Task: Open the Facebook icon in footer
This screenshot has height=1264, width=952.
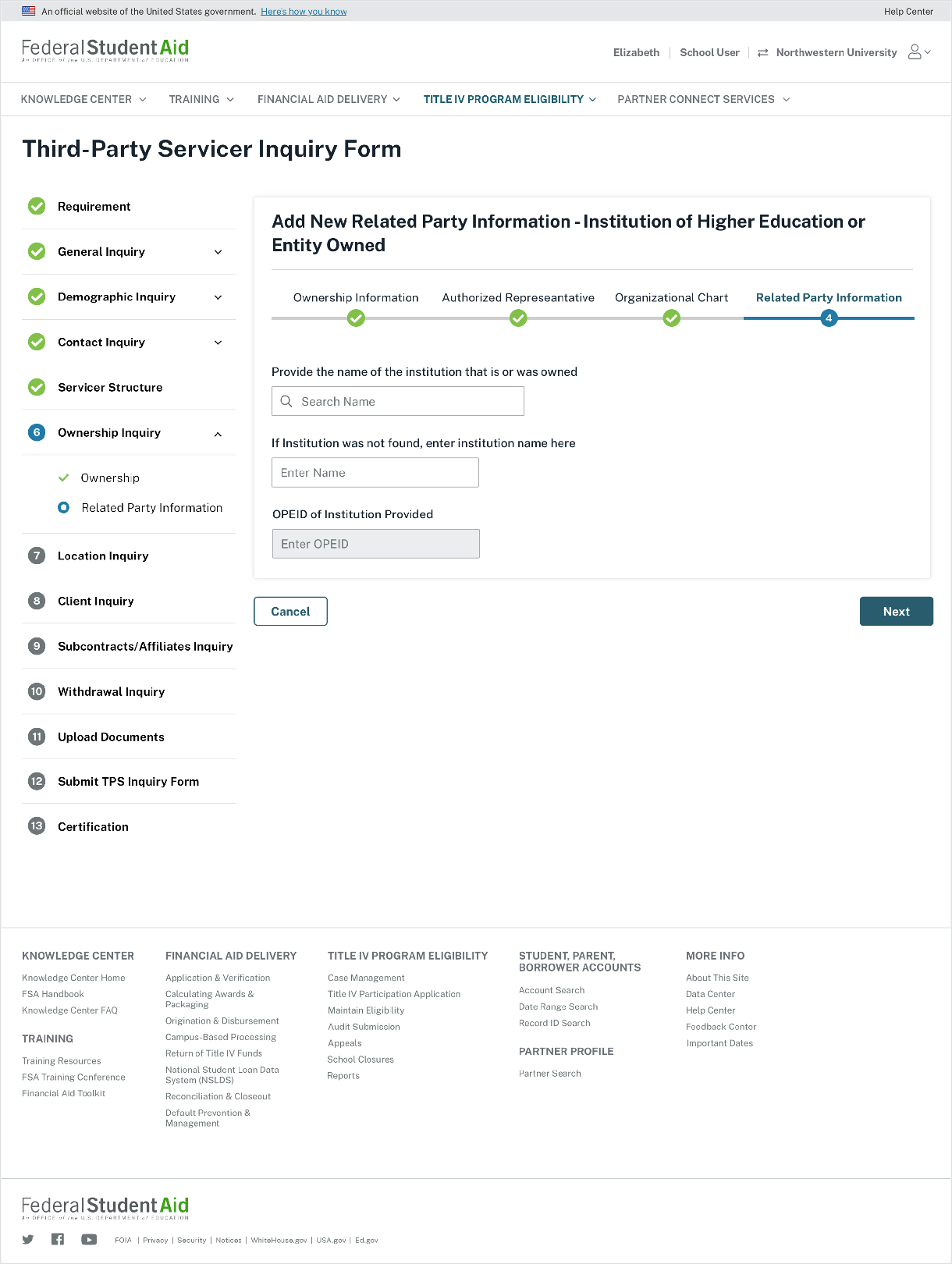Action: click(58, 1239)
